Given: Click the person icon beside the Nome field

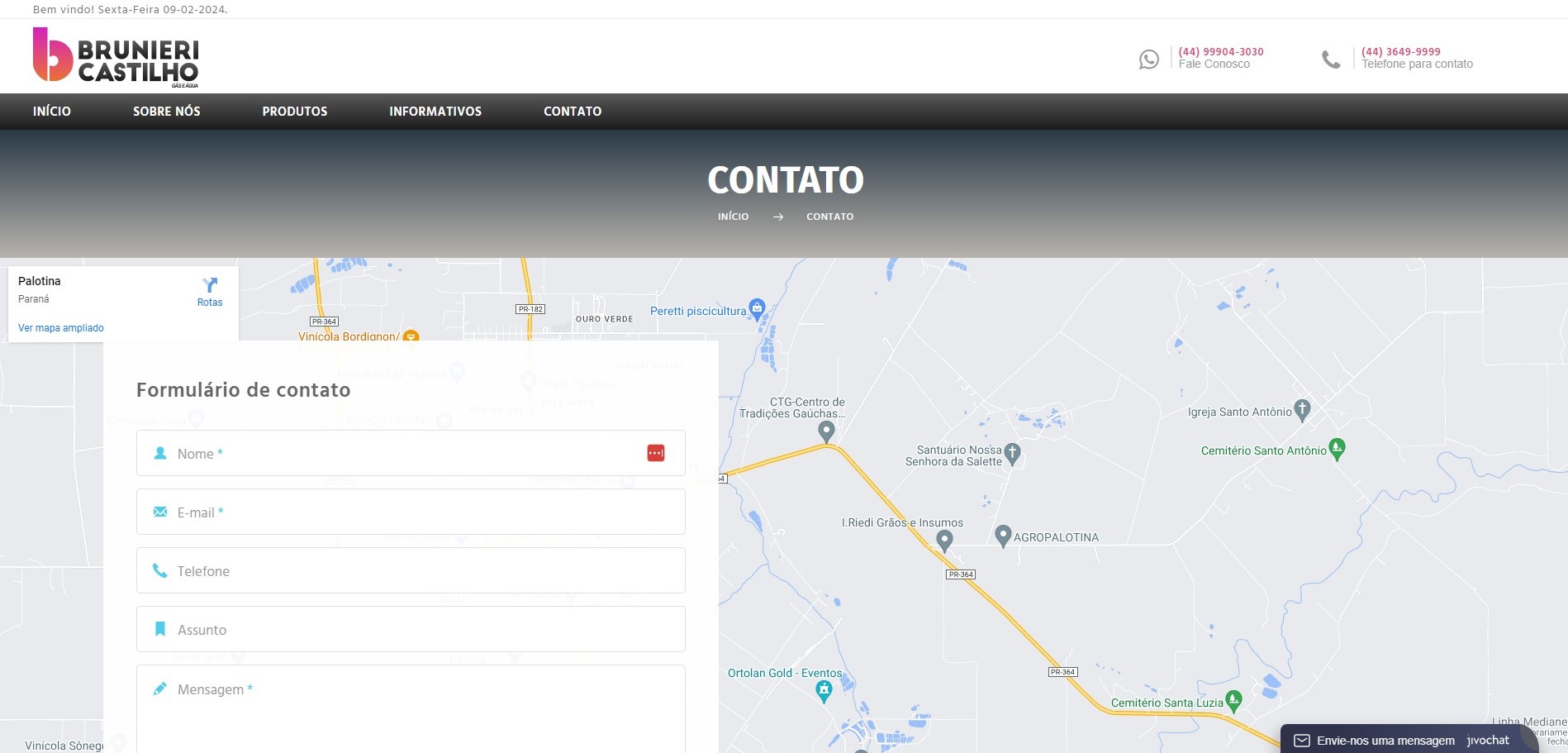Looking at the screenshot, I should [x=159, y=453].
